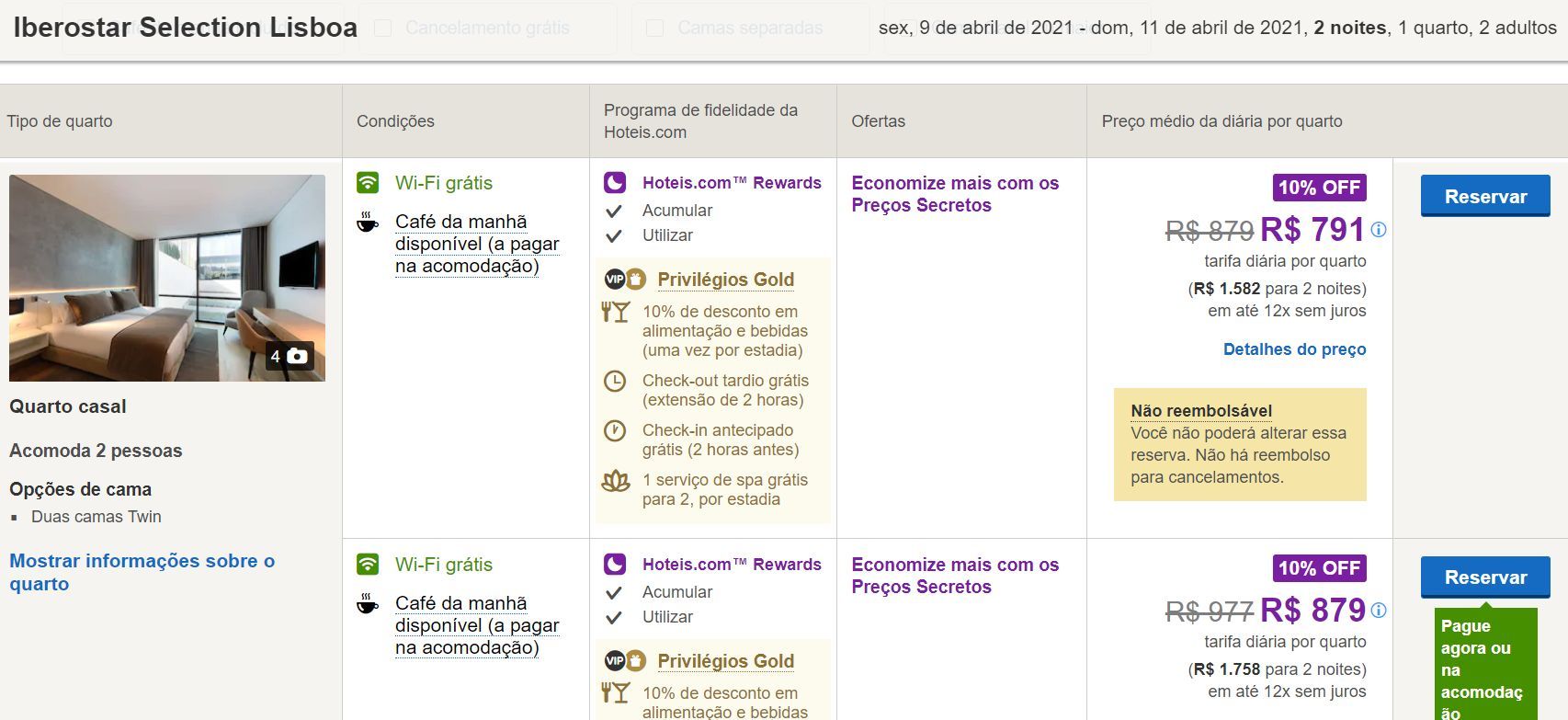Click first Hoteis.com Rewards link
The width and height of the screenshot is (1568, 720).
coord(732,183)
